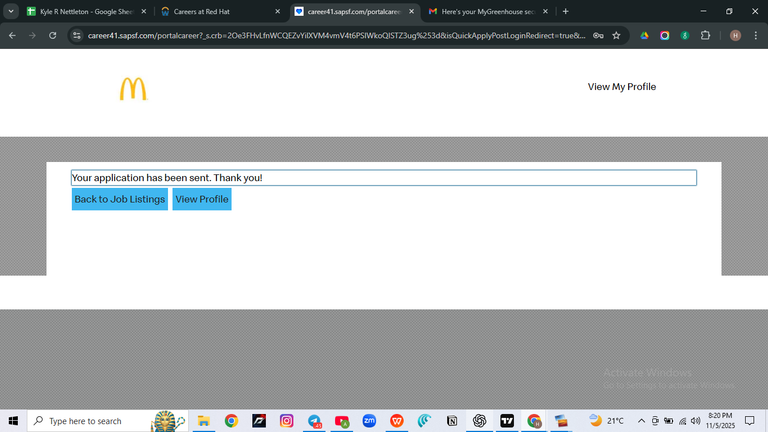Close the Google Sheets tab
This screenshot has height=432, width=768.
[x=144, y=11]
